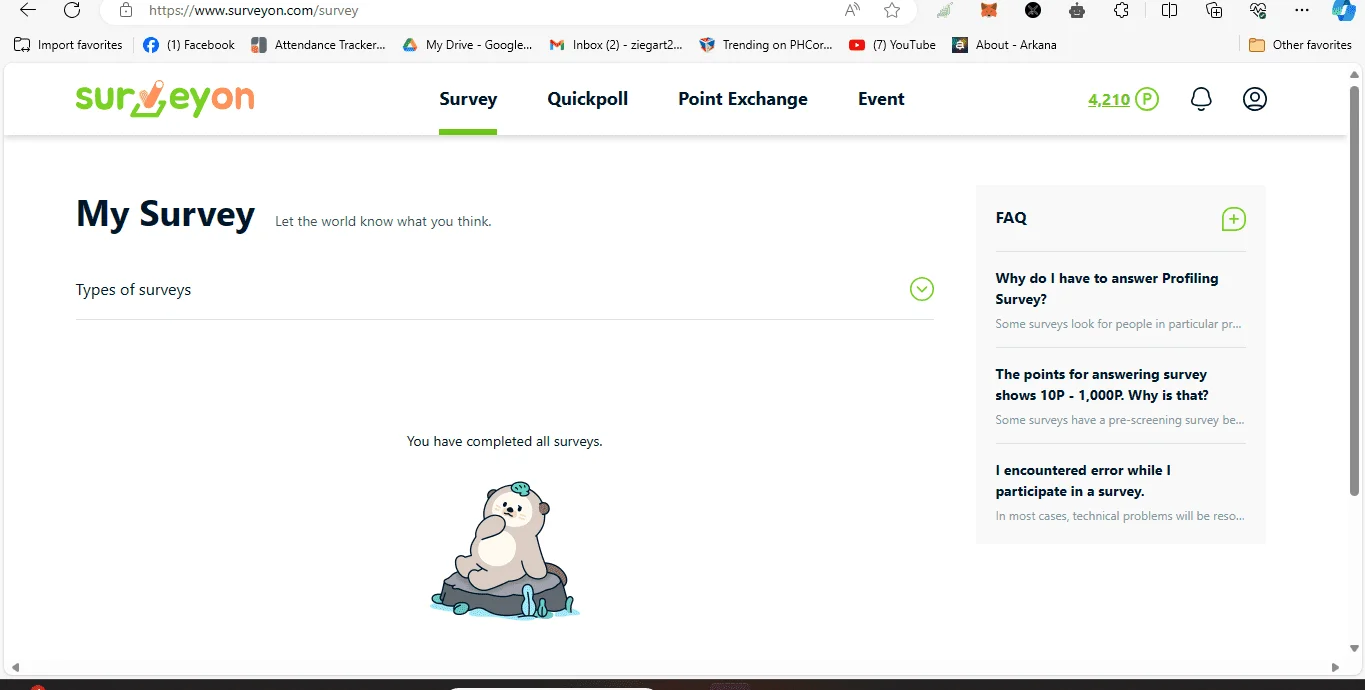Image resolution: width=1365 pixels, height=690 pixels.
Task: Open the Trending on PHCorner bookmark
Action: click(766, 45)
